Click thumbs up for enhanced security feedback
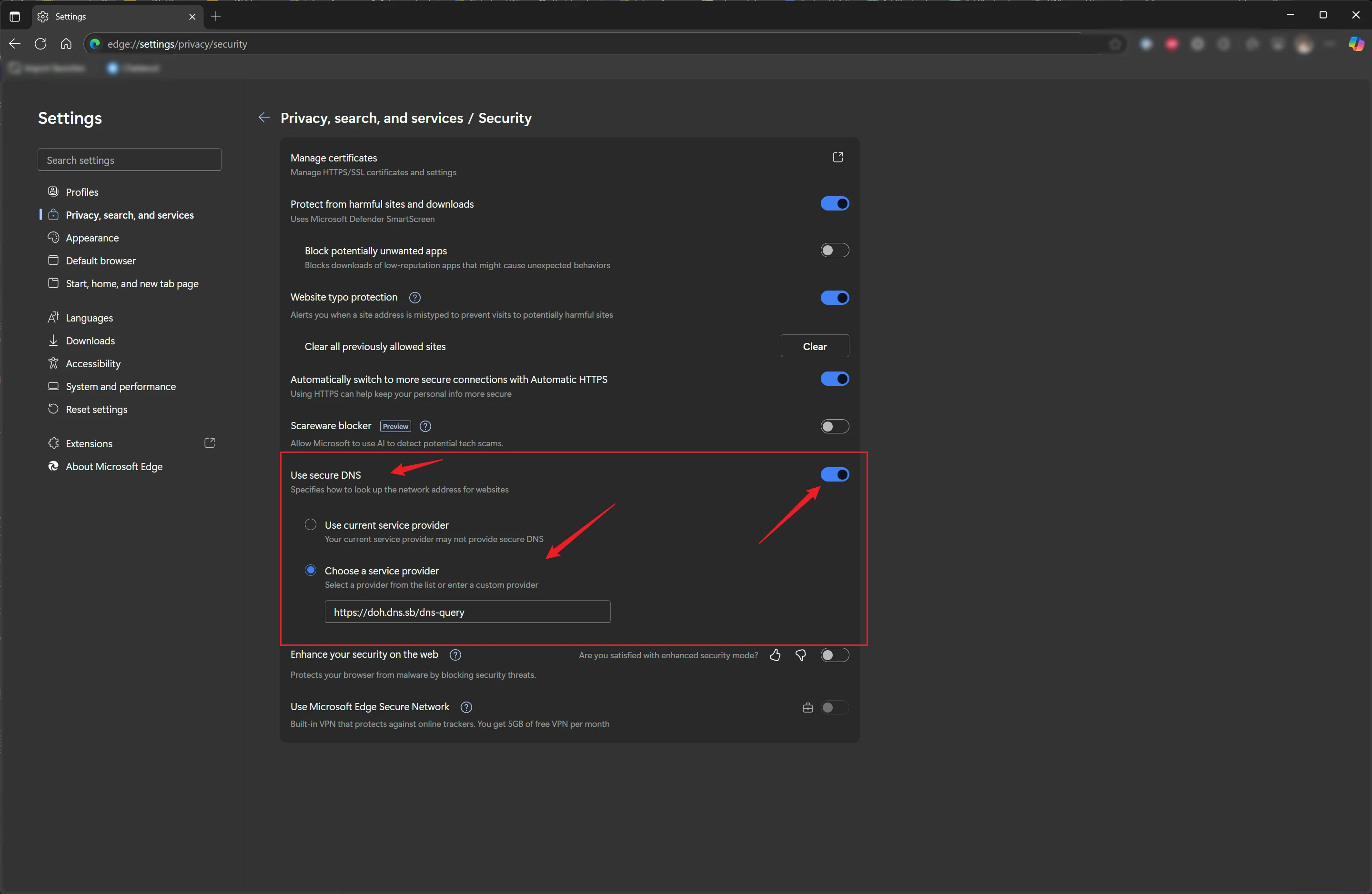The image size is (1372, 894). pyautogui.click(x=775, y=655)
